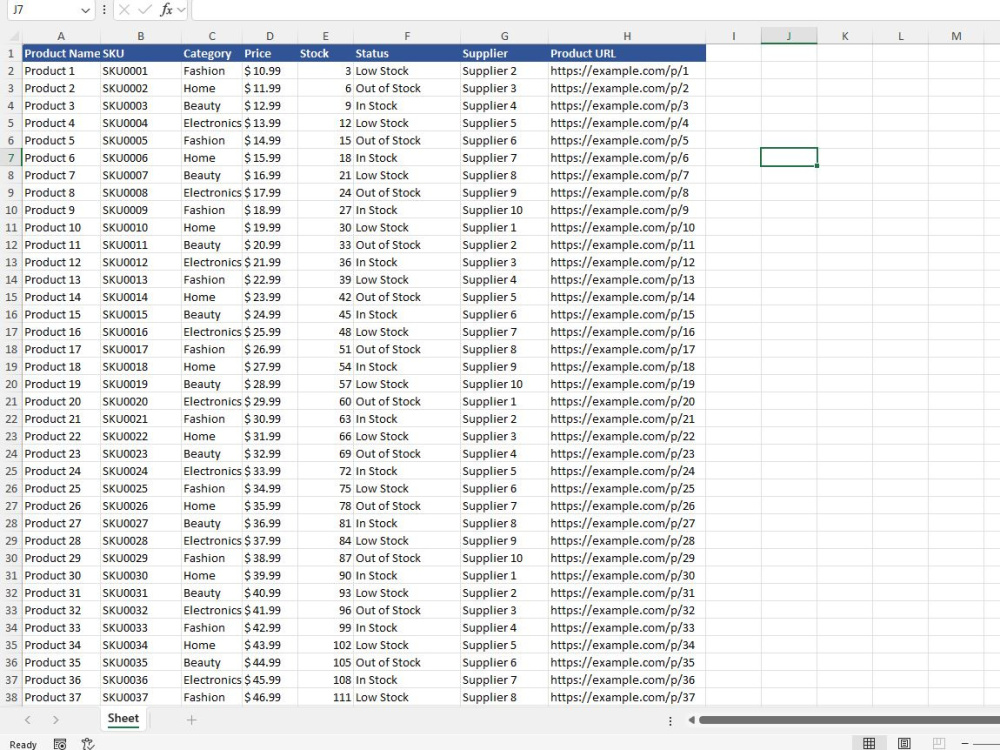Click the Price header cell
Viewport: 1000px width, 750px height.
coord(270,54)
